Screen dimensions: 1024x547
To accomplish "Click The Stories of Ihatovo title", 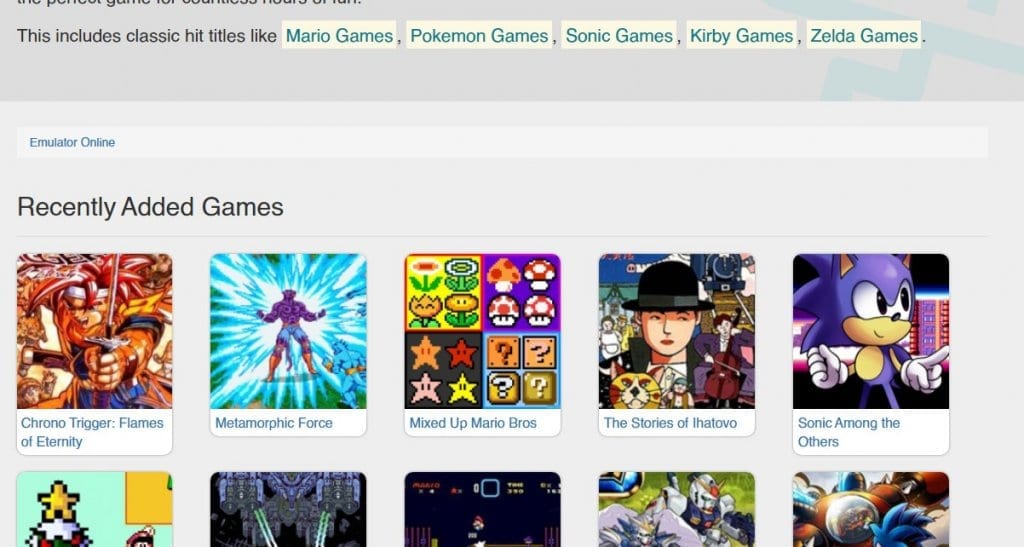I will [670, 423].
